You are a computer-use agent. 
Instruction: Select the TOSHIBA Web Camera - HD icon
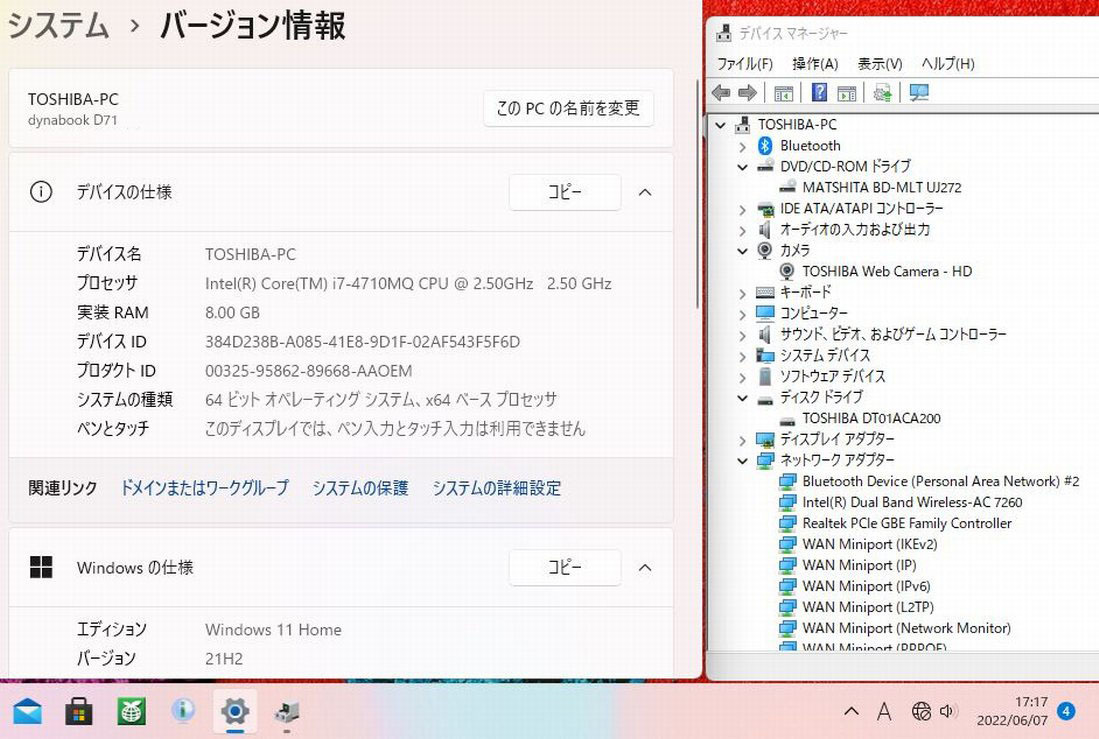787,271
